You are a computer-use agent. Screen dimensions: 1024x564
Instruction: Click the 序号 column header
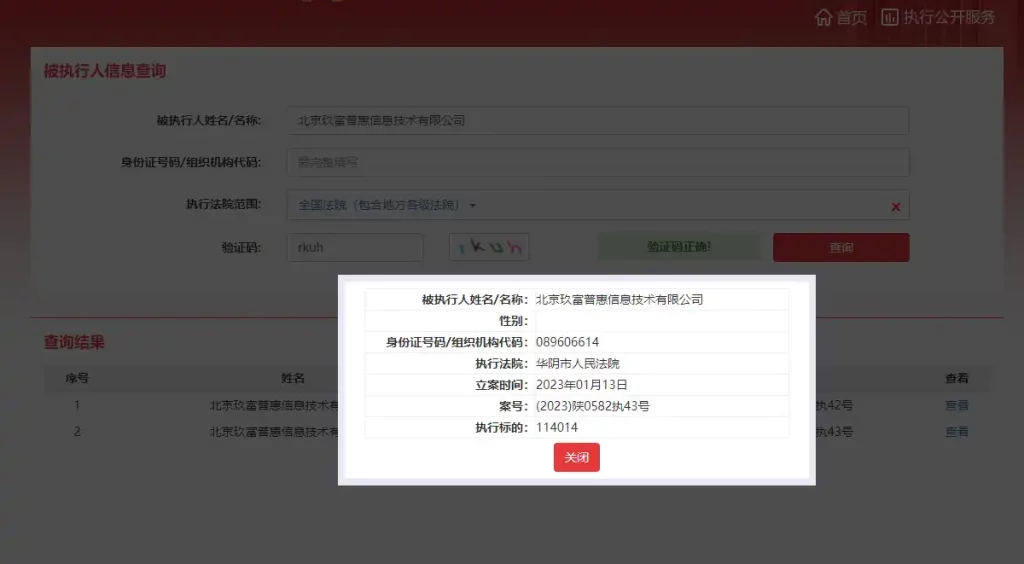(x=77, y=378)
